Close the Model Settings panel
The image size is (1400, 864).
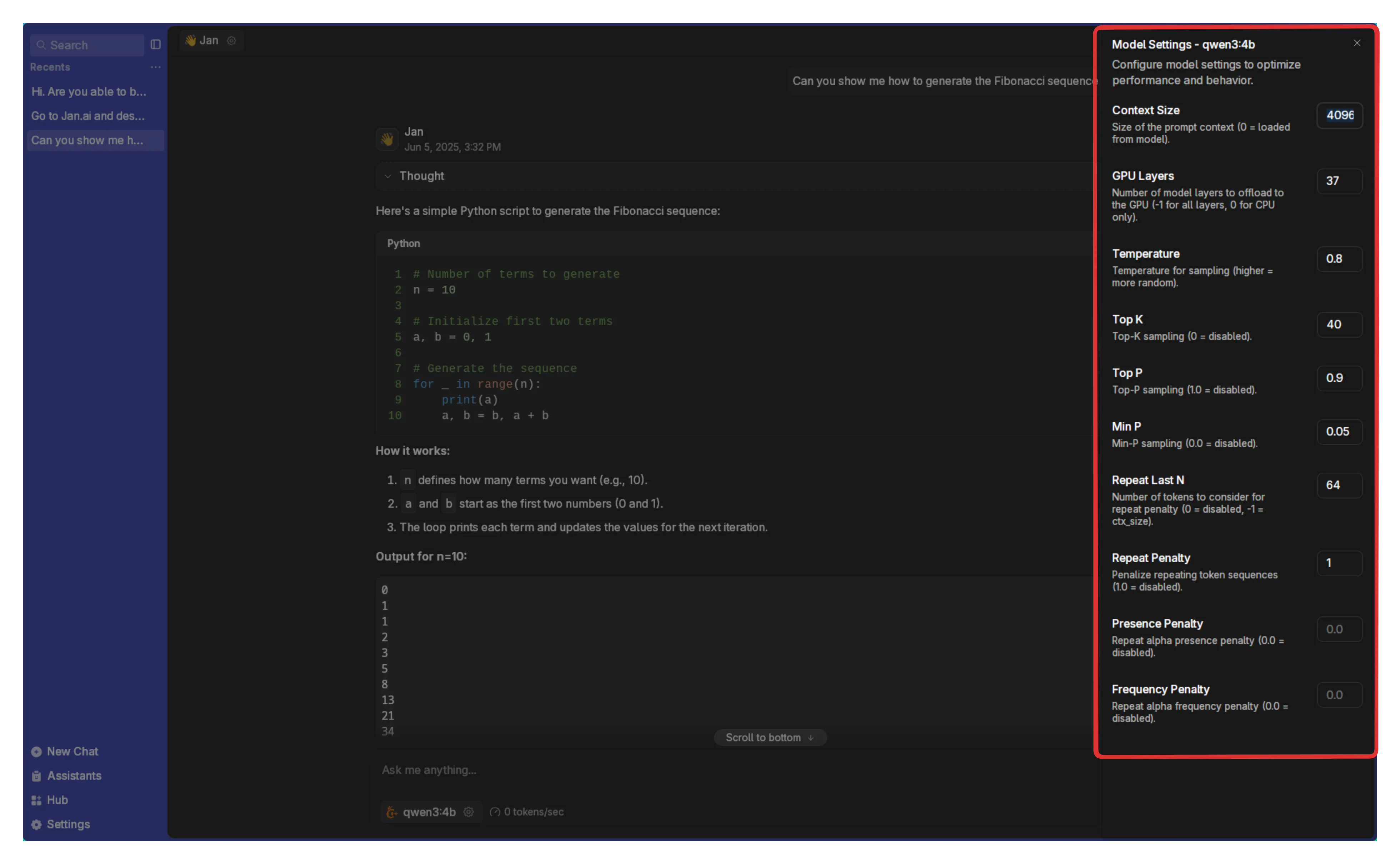point(1357,44)
